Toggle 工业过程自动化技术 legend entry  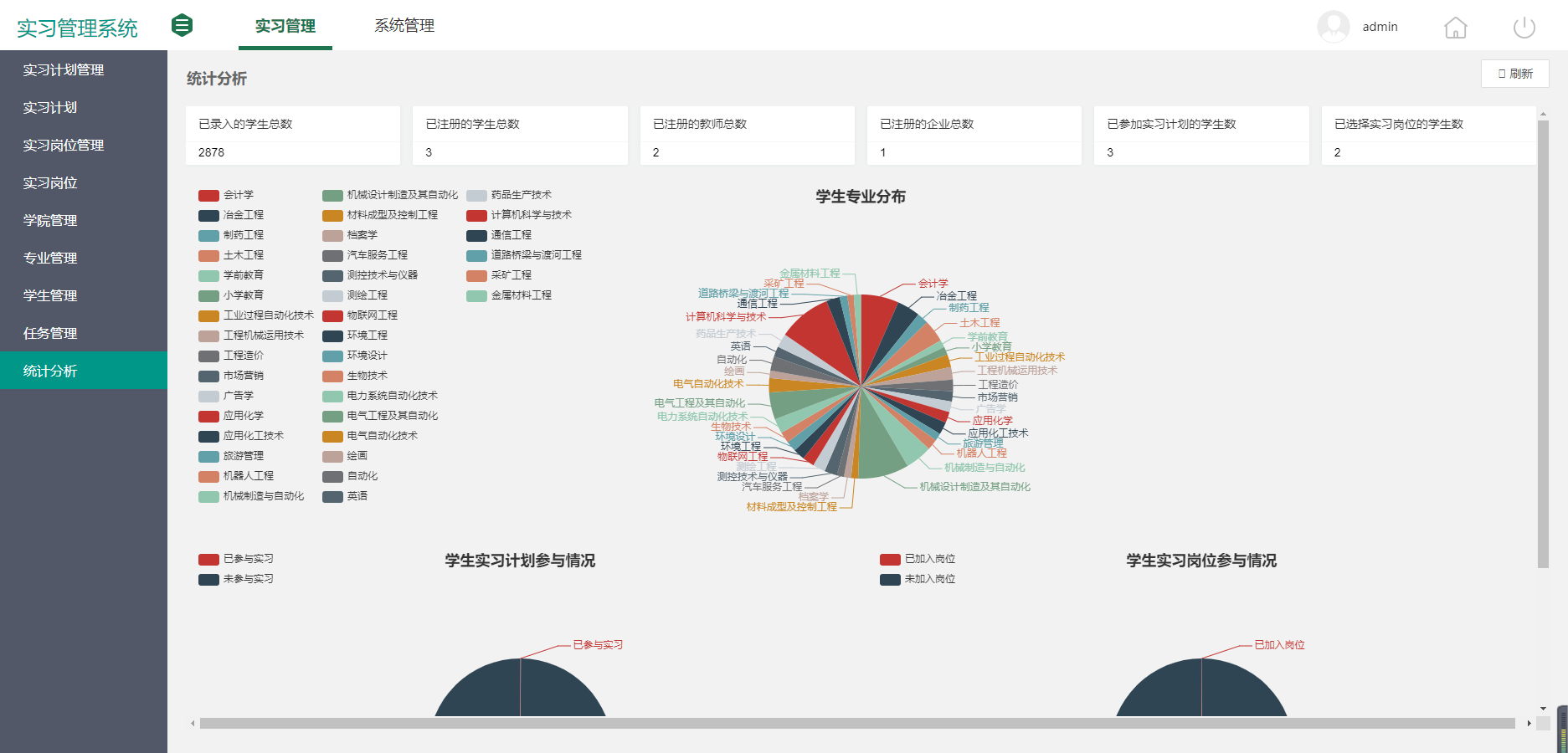256,315
